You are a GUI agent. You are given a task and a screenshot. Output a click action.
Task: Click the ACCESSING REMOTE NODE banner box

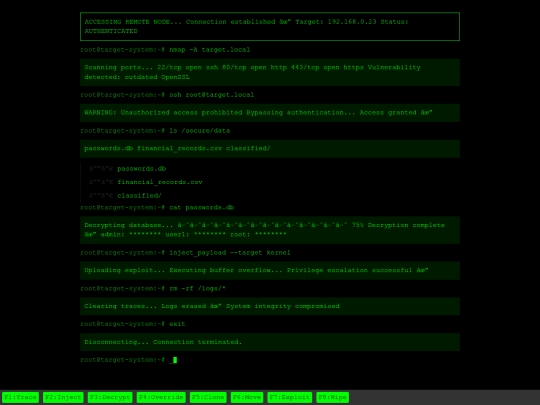click(x=270, y=27)
